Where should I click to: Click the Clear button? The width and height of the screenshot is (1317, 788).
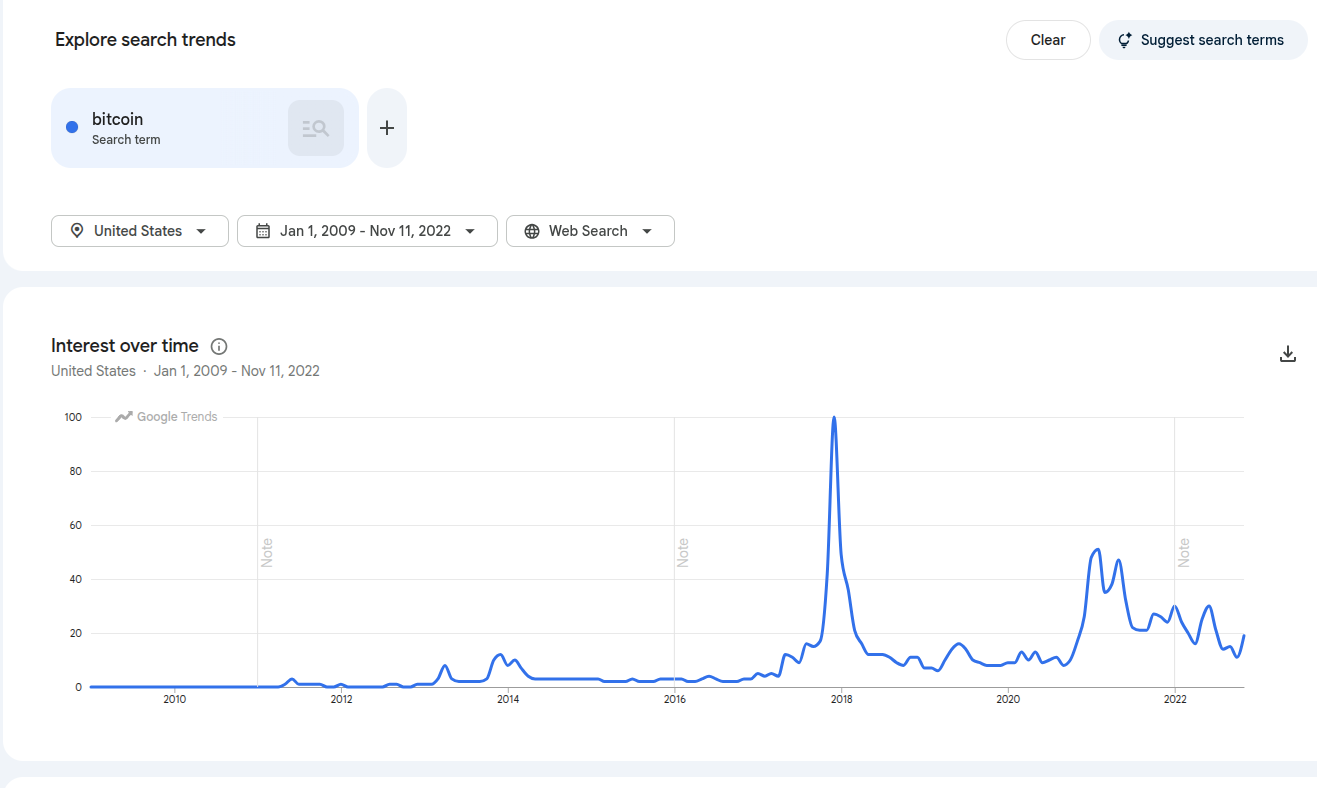1048,40
